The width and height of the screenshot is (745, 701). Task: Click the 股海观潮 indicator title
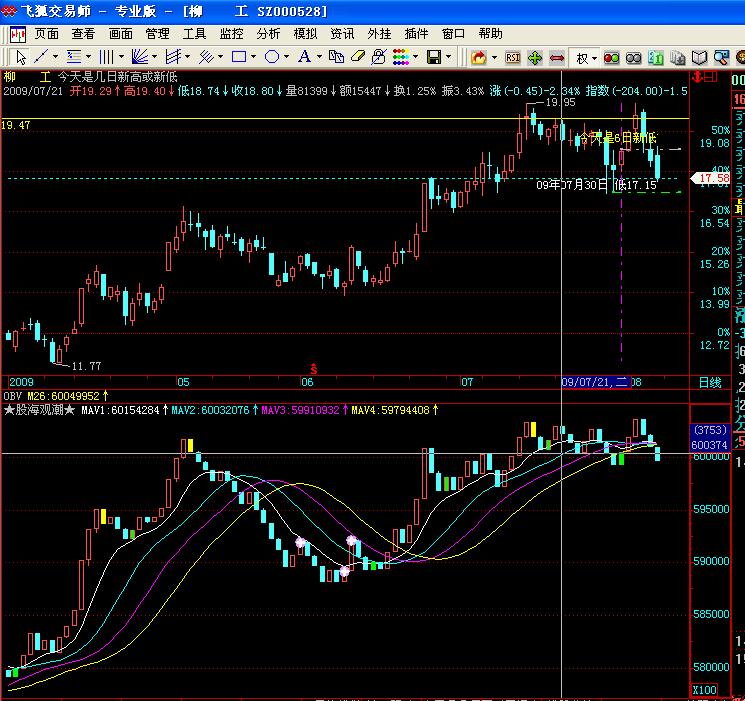40,410
